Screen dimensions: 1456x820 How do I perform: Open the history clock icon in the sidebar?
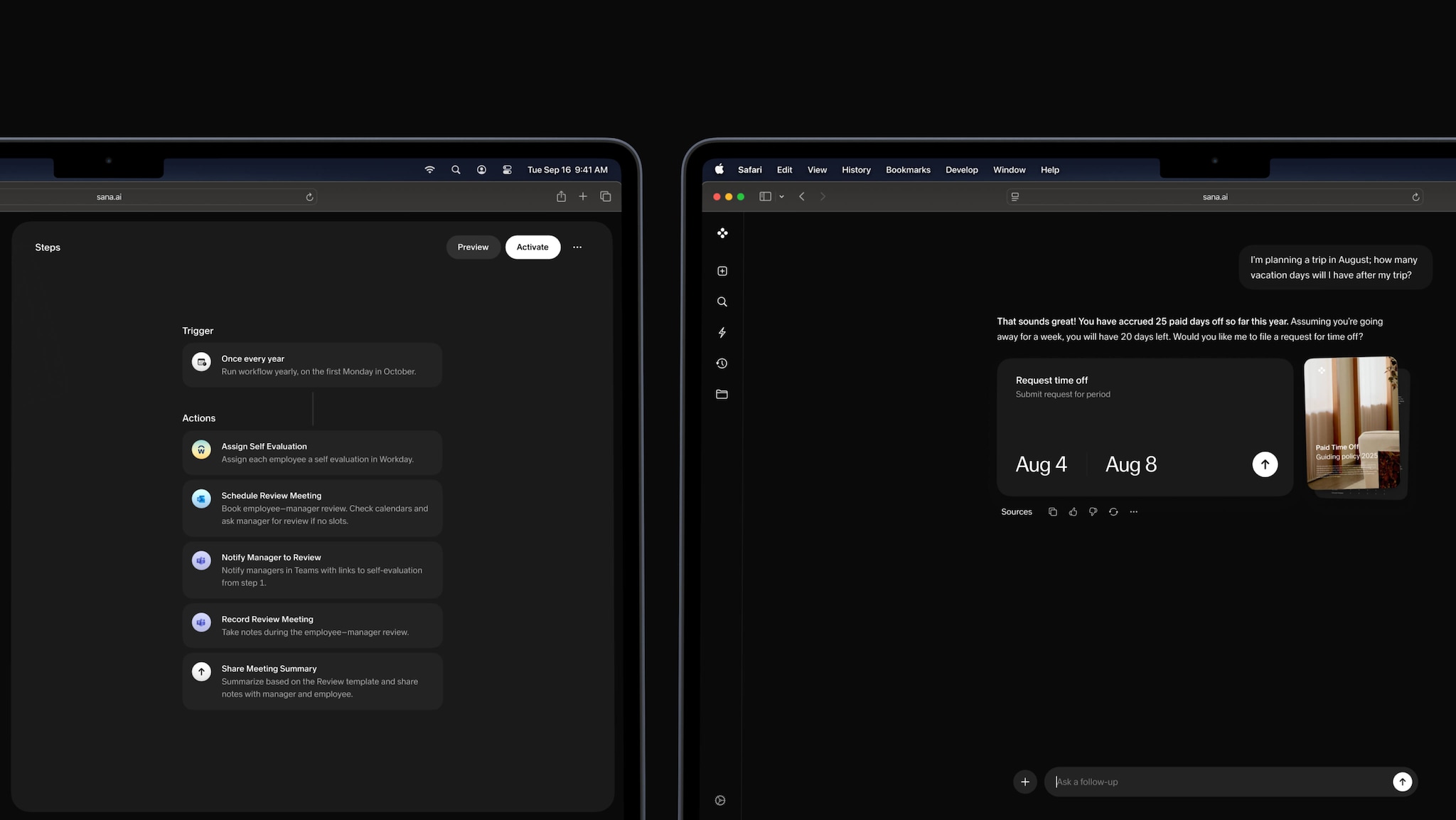pyautogui.click(x=722, y=363)
